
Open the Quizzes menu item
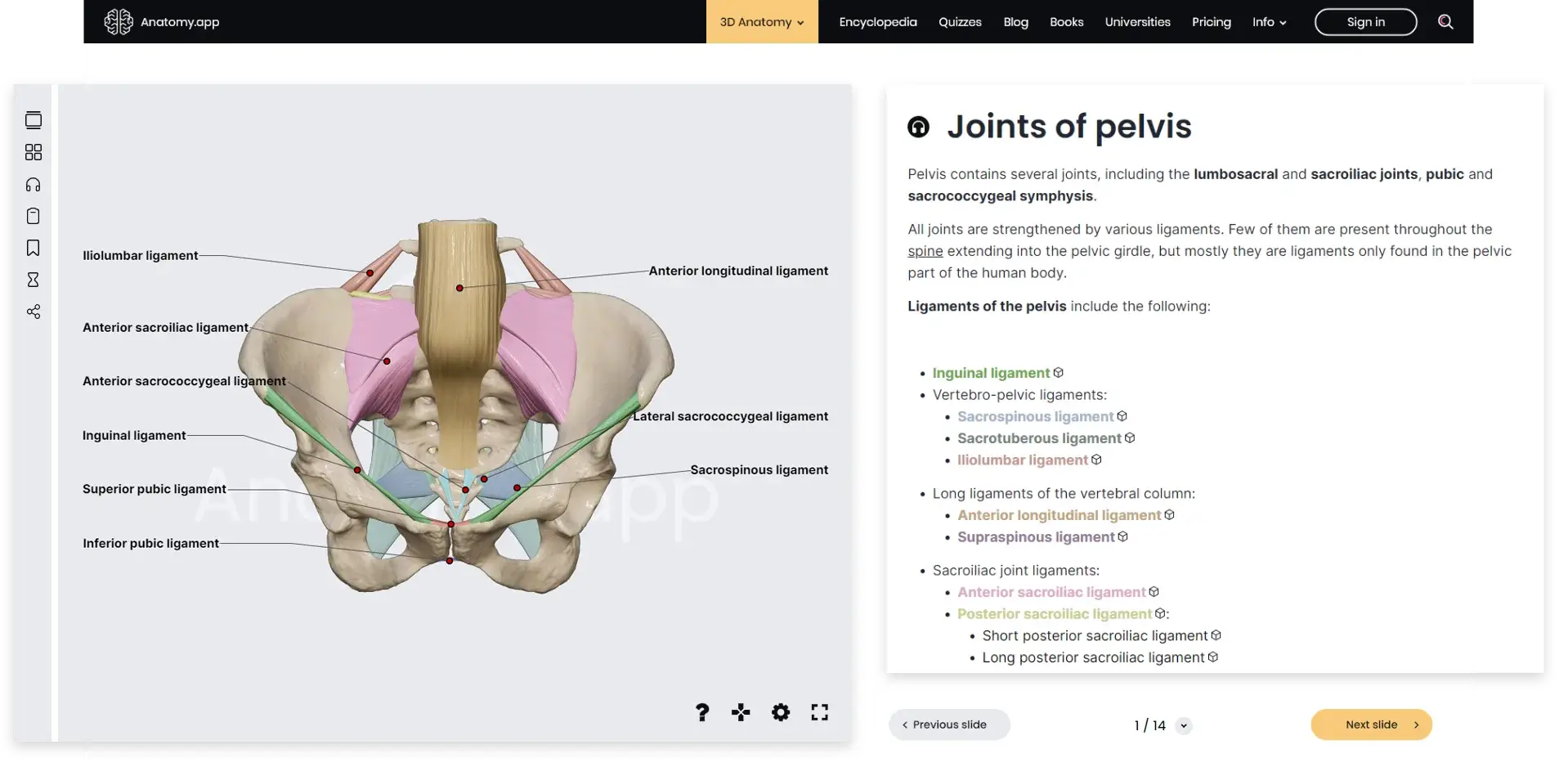click(960, 22)
